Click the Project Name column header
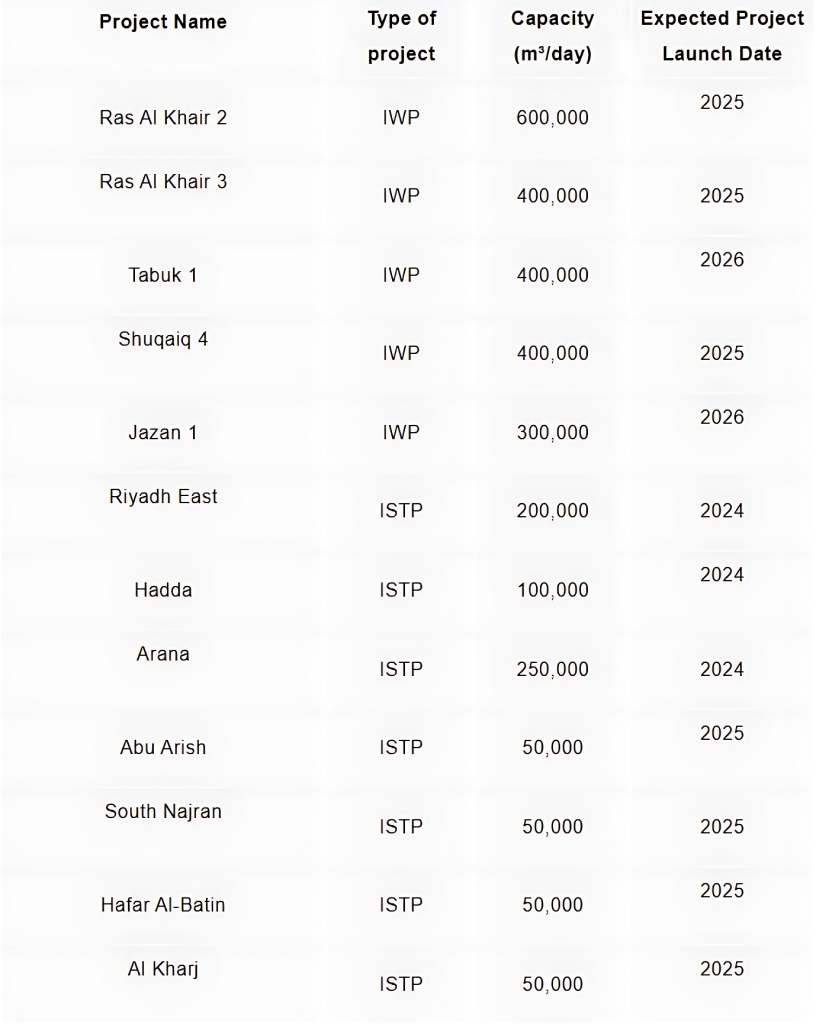The image size is (816, 1024). 163,21
